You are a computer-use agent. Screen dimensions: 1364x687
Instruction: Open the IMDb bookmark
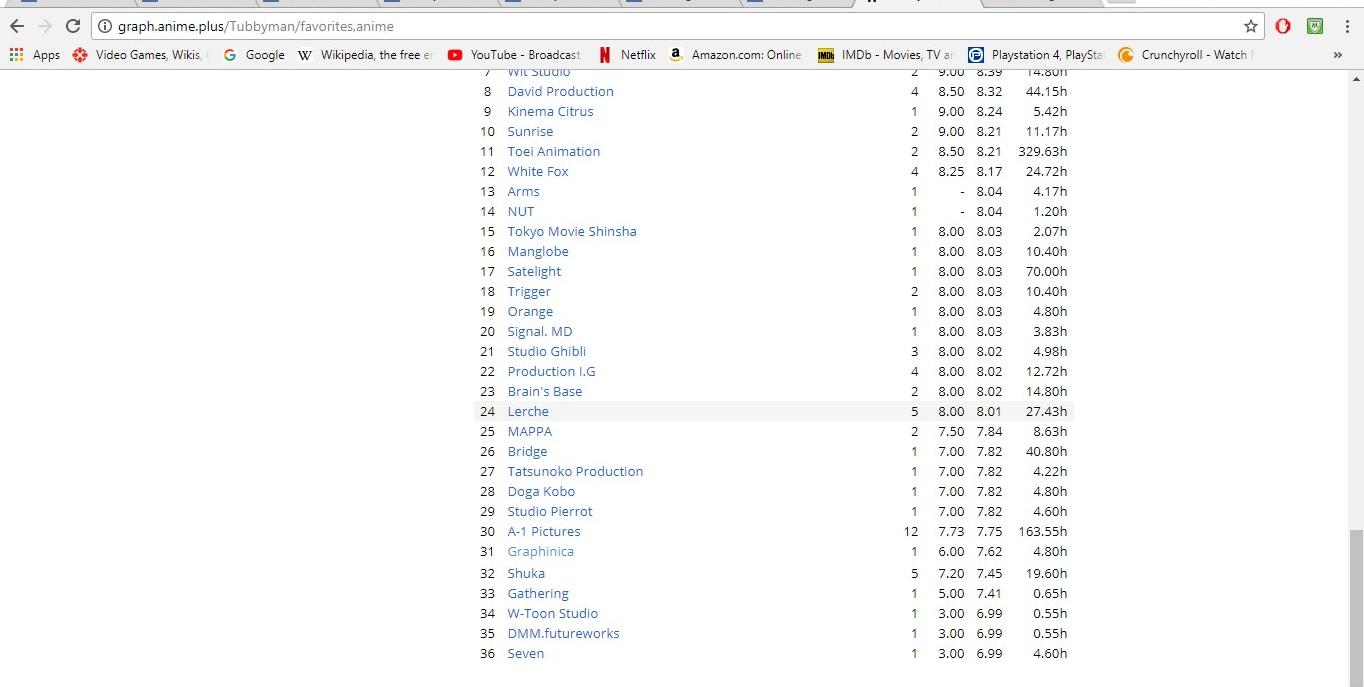coord(886,55)
